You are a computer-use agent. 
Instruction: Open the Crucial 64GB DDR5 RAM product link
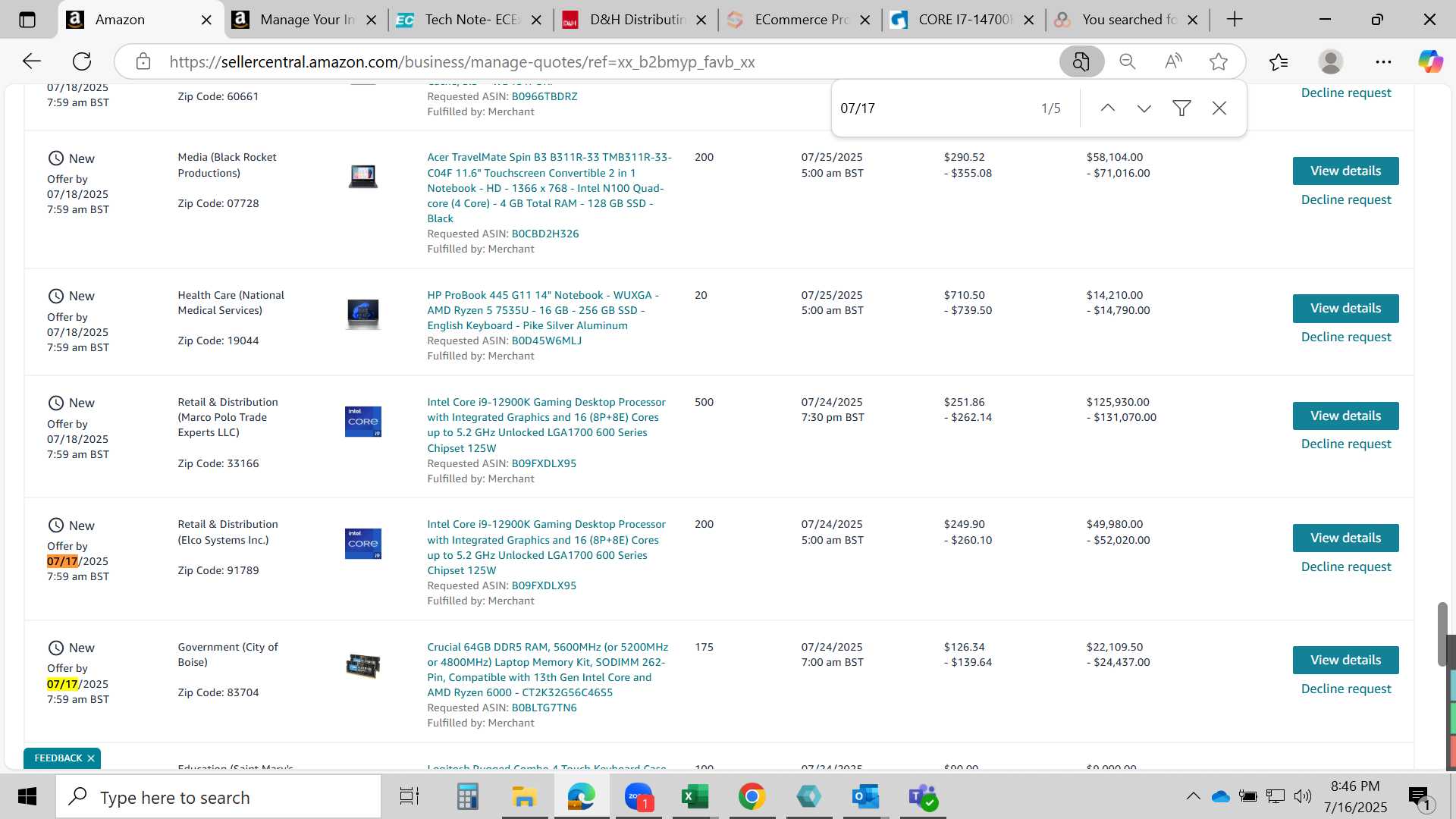coord(548,670)
